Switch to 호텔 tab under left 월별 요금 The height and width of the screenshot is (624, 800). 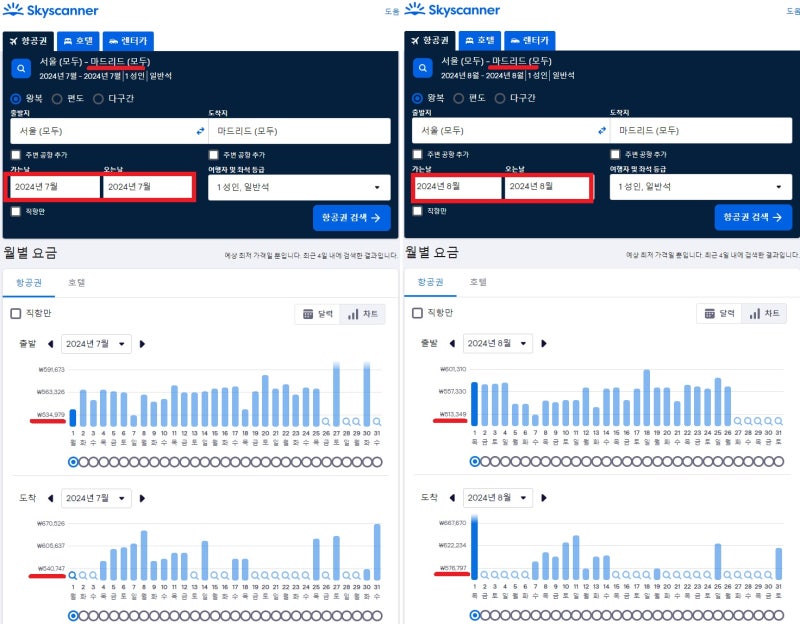(x=76, y=283)
